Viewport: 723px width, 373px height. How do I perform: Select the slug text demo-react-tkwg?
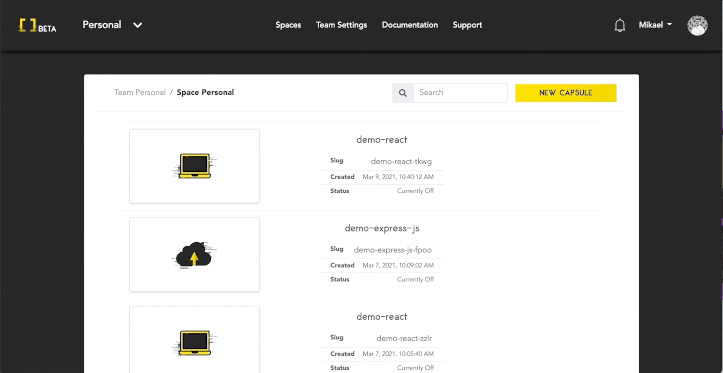pos(401,161)
